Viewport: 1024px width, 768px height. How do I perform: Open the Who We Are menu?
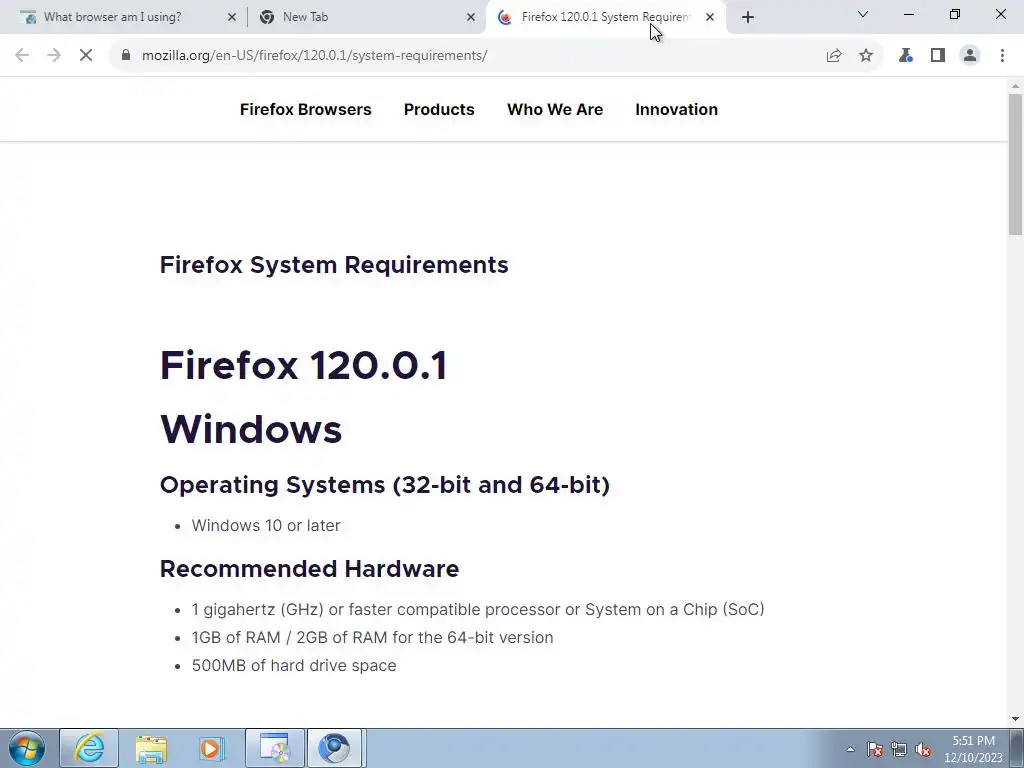pyautogui.click(x=555, y=110)
